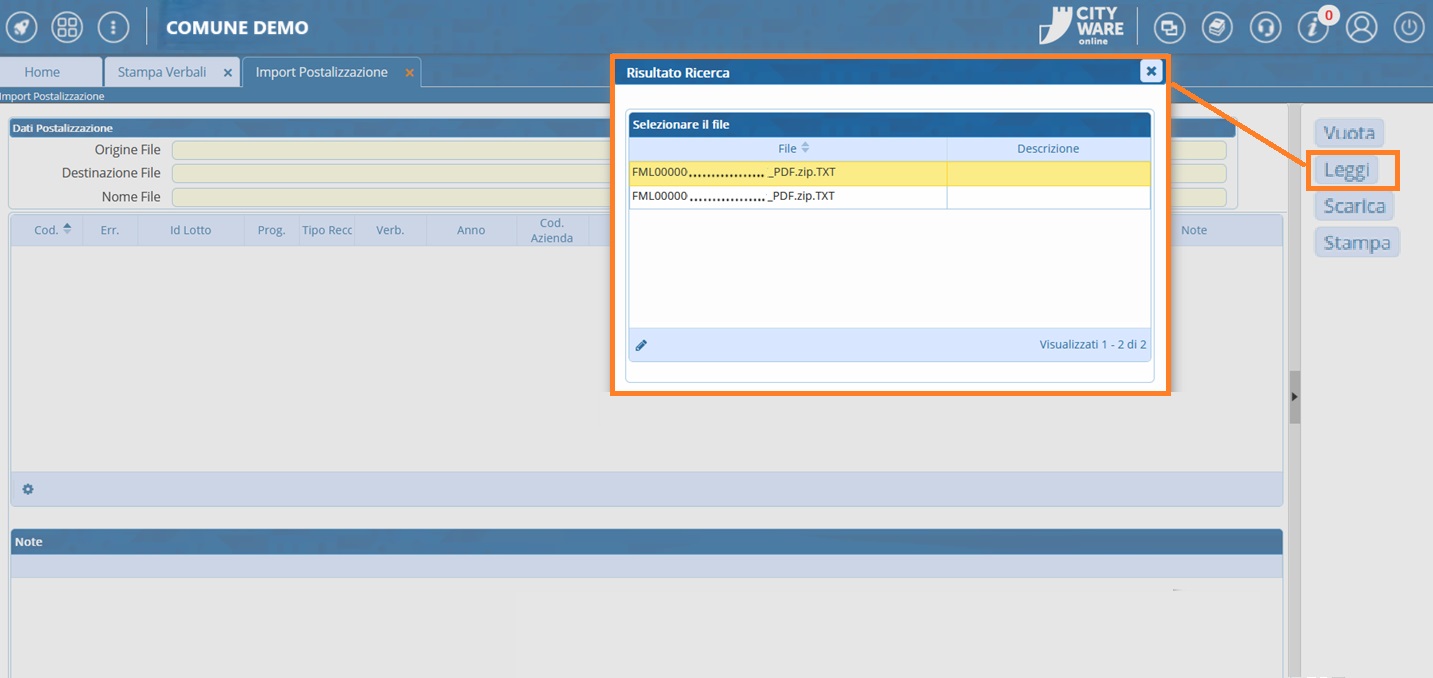Click the power logout icon
The image size is (1433, 678).
tap(1409, 28)
